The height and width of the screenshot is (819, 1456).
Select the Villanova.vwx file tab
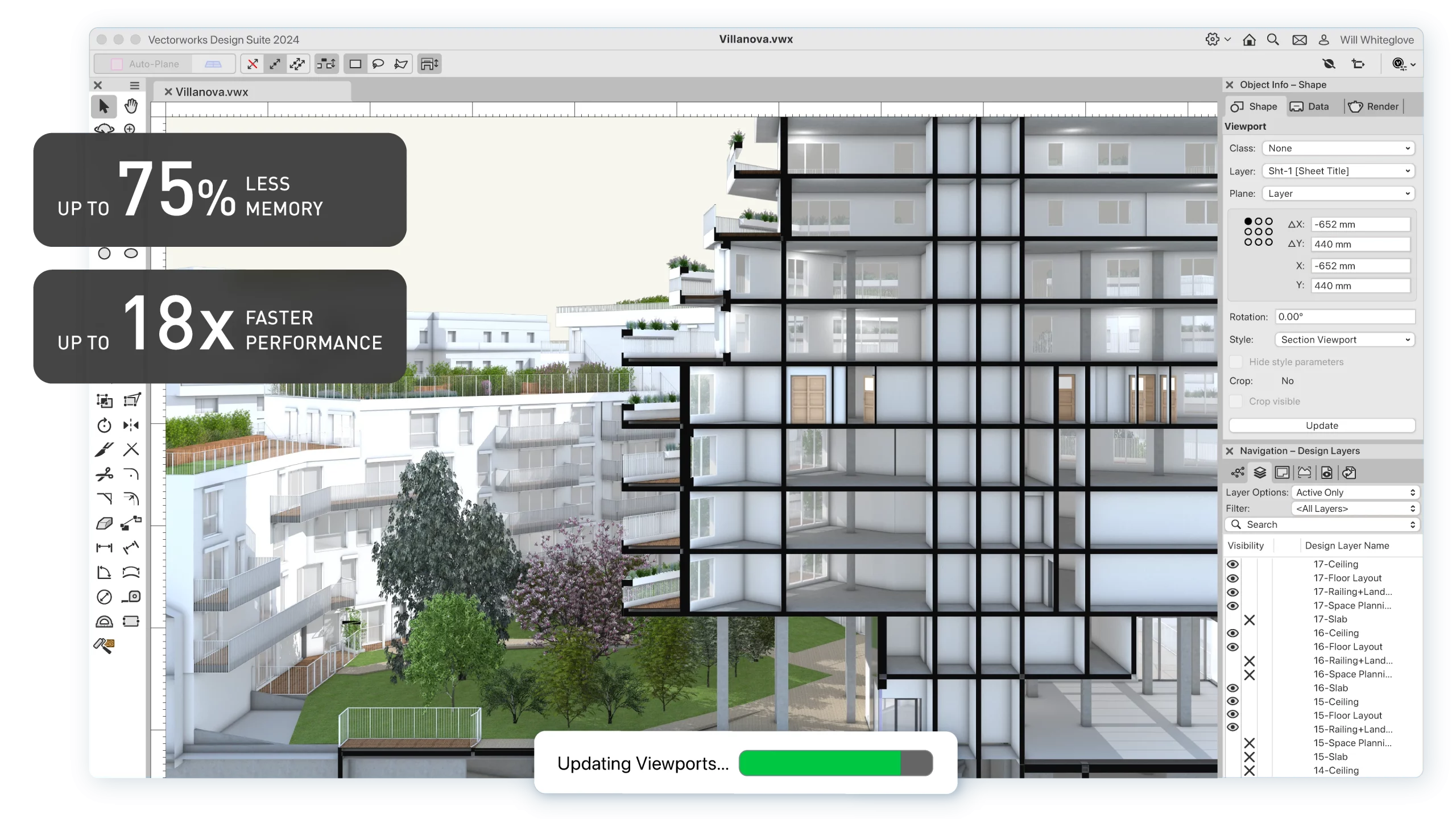211,91
